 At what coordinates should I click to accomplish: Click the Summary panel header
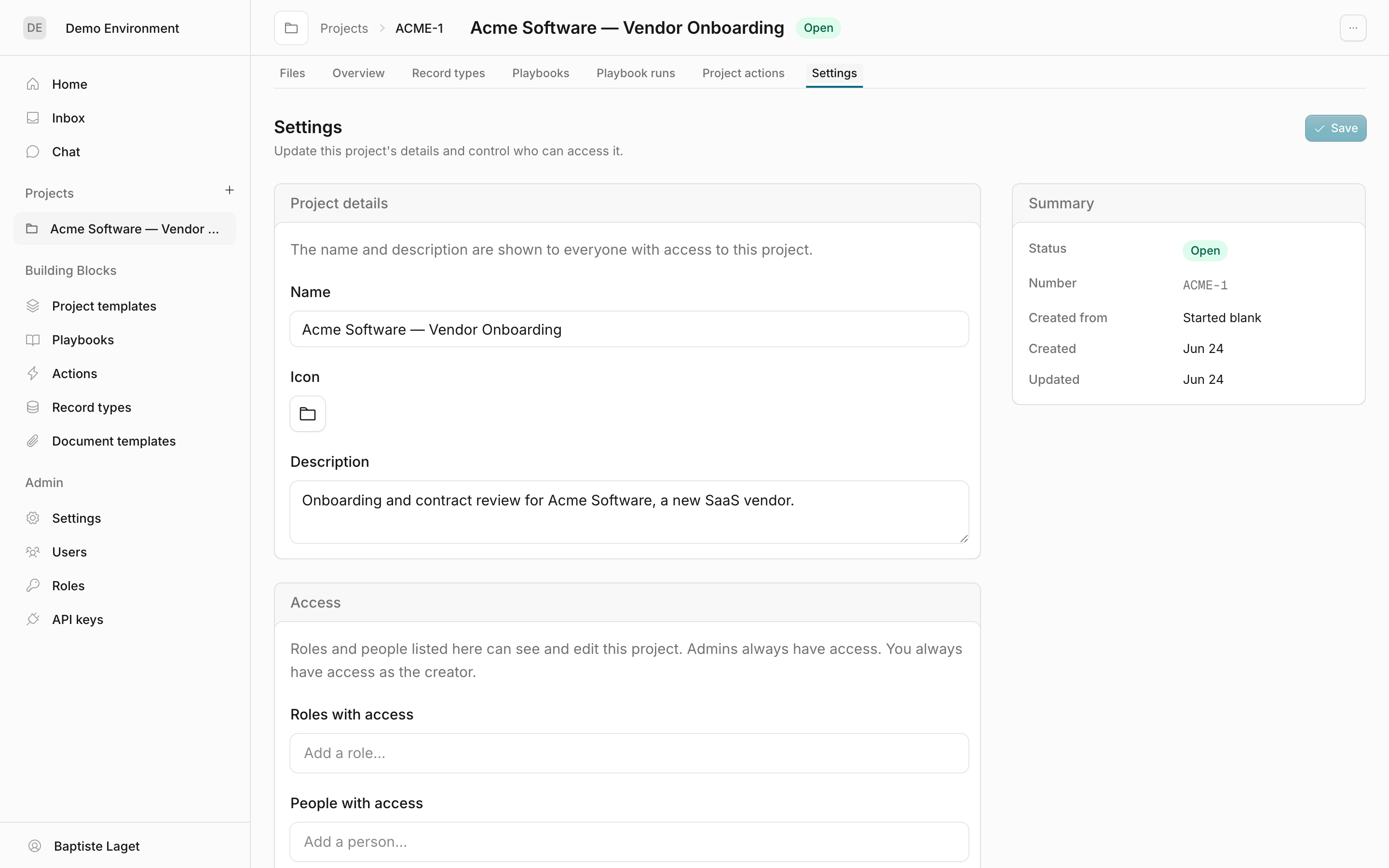click(1188, 203)
